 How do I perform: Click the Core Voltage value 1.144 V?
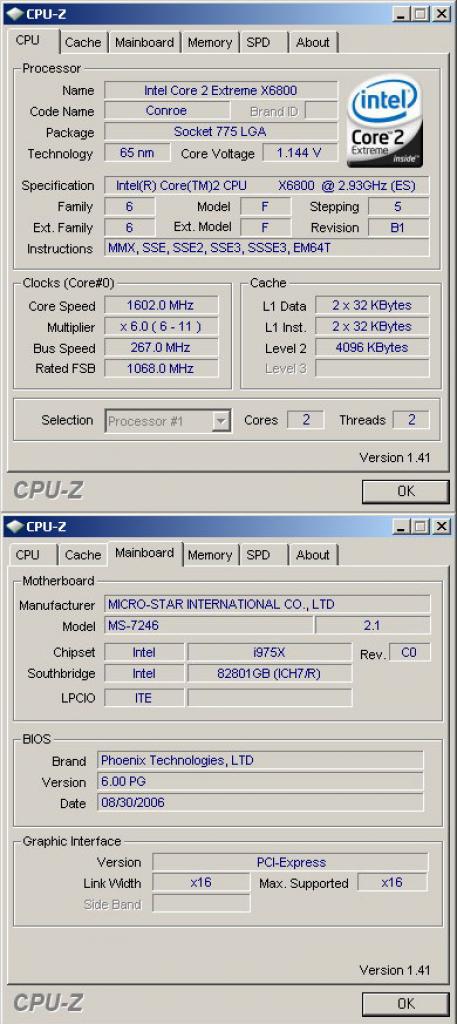(x=300, y=153)
